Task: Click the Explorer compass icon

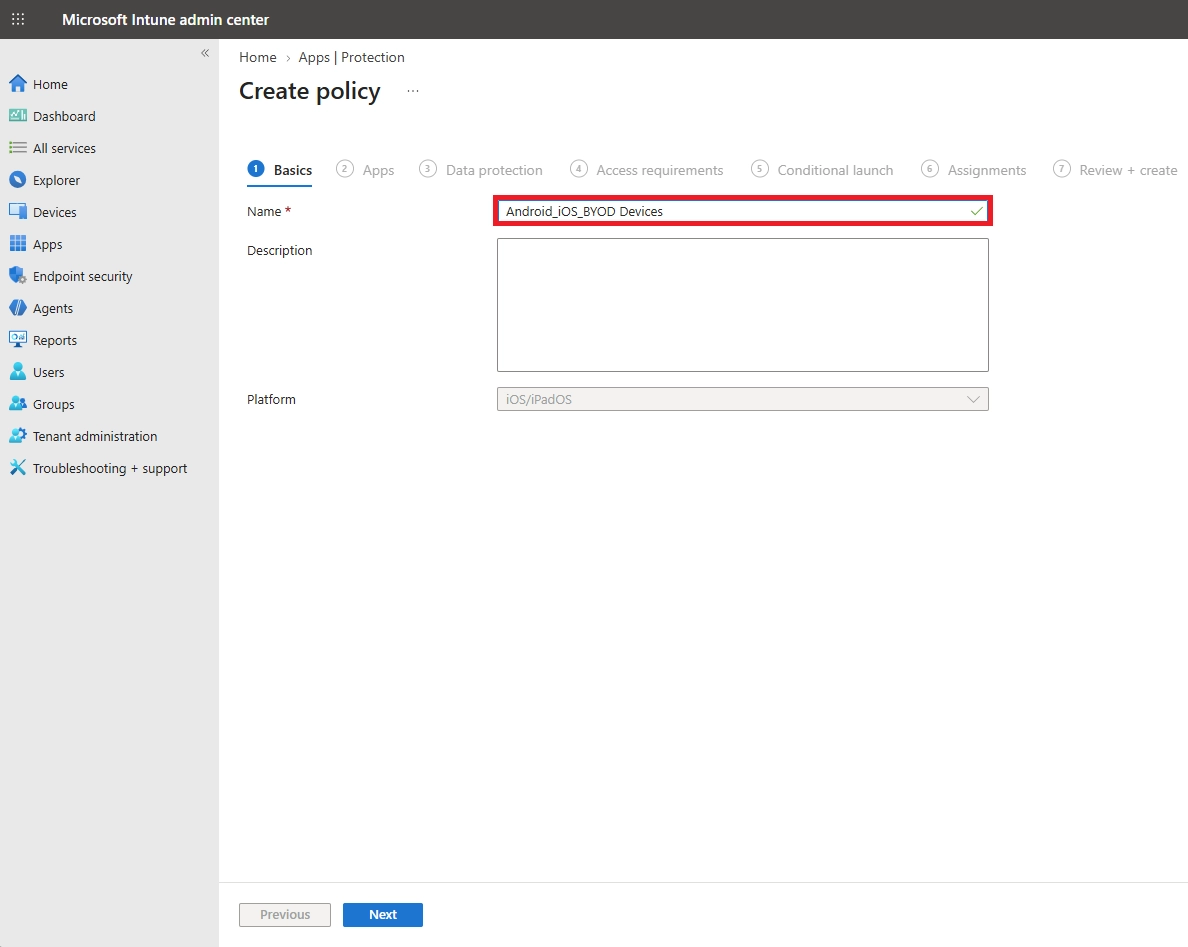Action: click(x=17, y=180)
